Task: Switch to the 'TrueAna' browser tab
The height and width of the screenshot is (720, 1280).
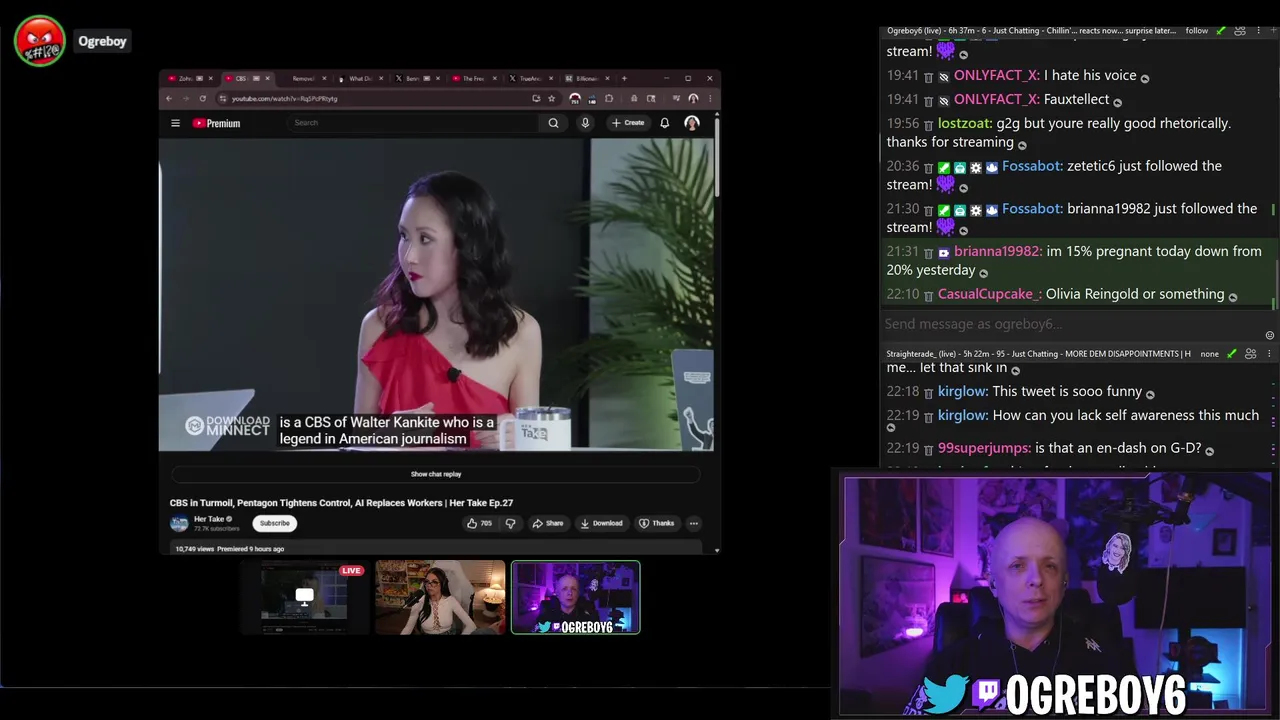Action: pos(531,78)
